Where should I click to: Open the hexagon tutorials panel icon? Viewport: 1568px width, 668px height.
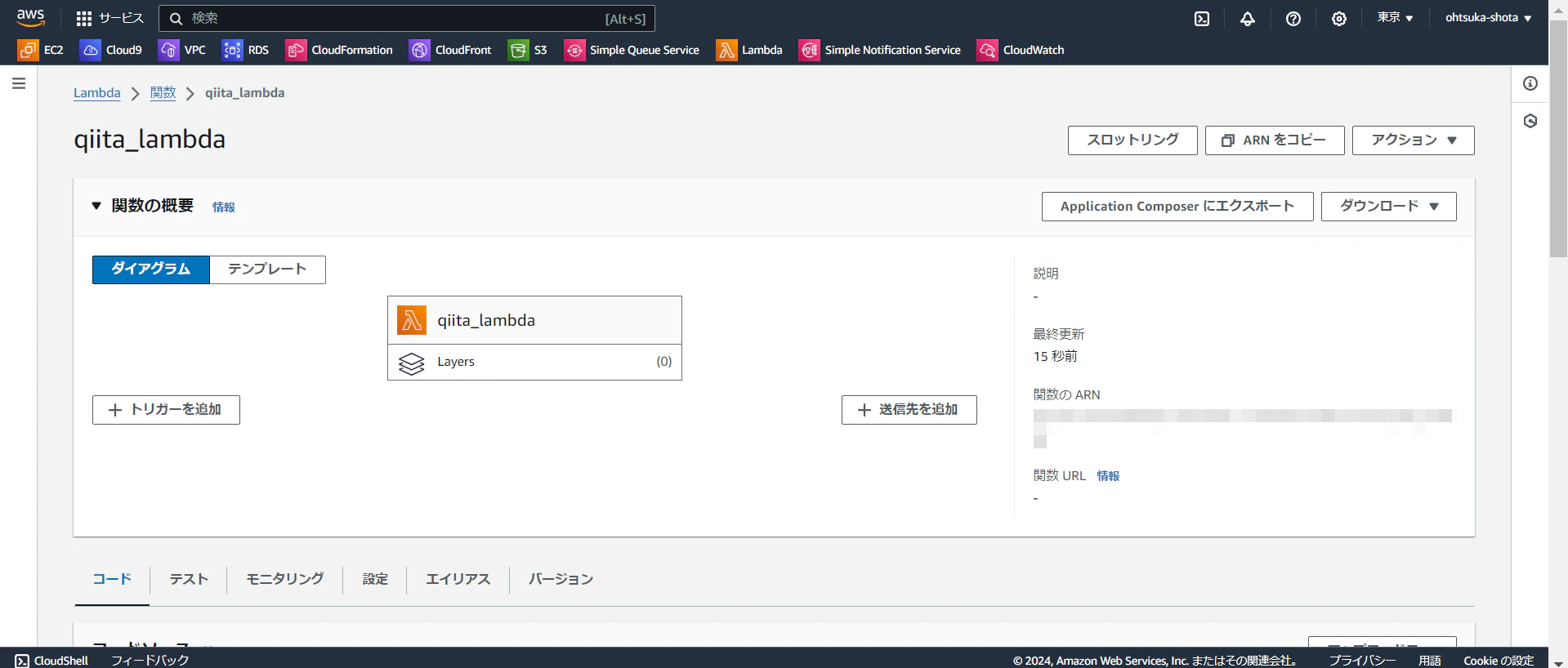[1530, 121]
